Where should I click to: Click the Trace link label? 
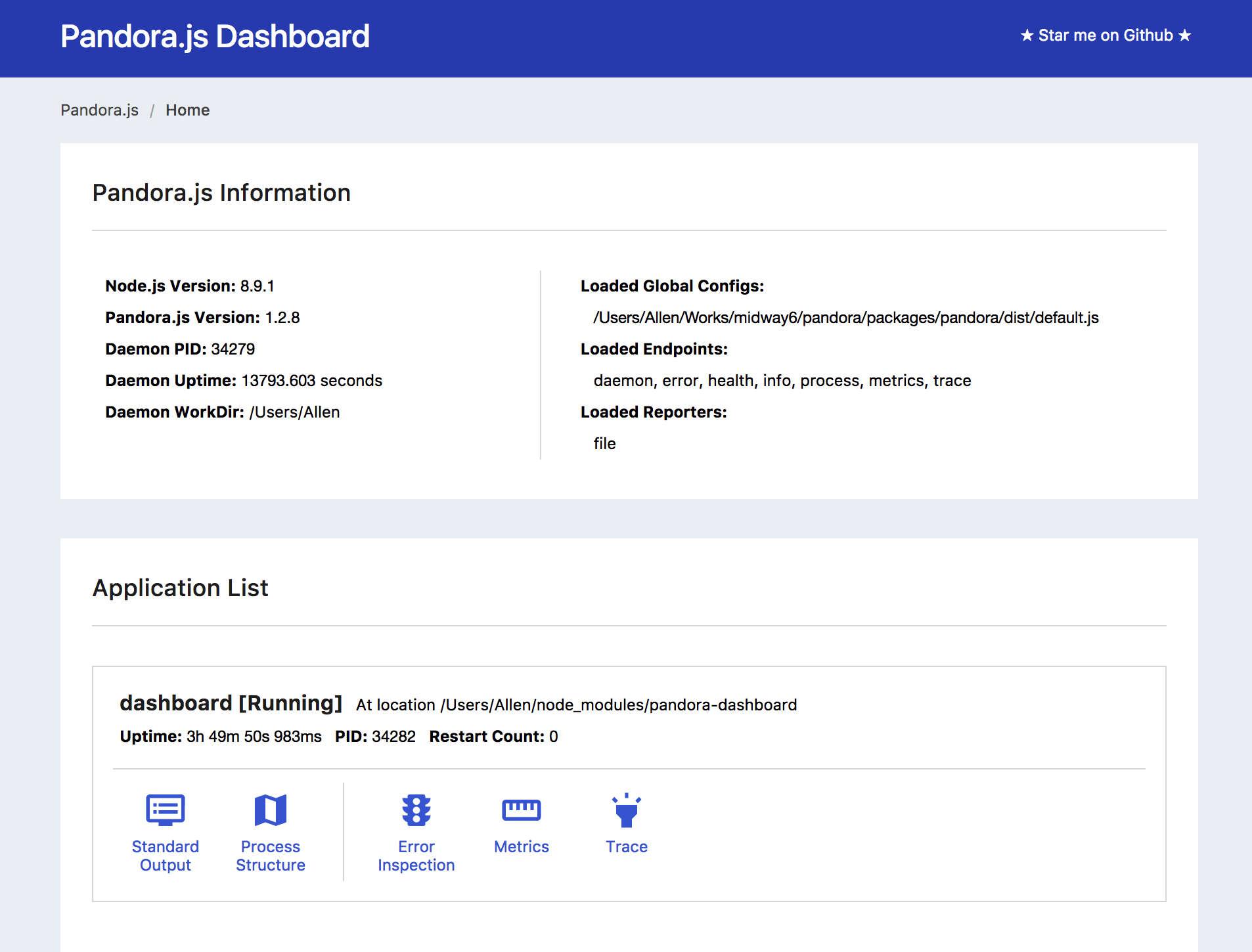click(627, 847)
